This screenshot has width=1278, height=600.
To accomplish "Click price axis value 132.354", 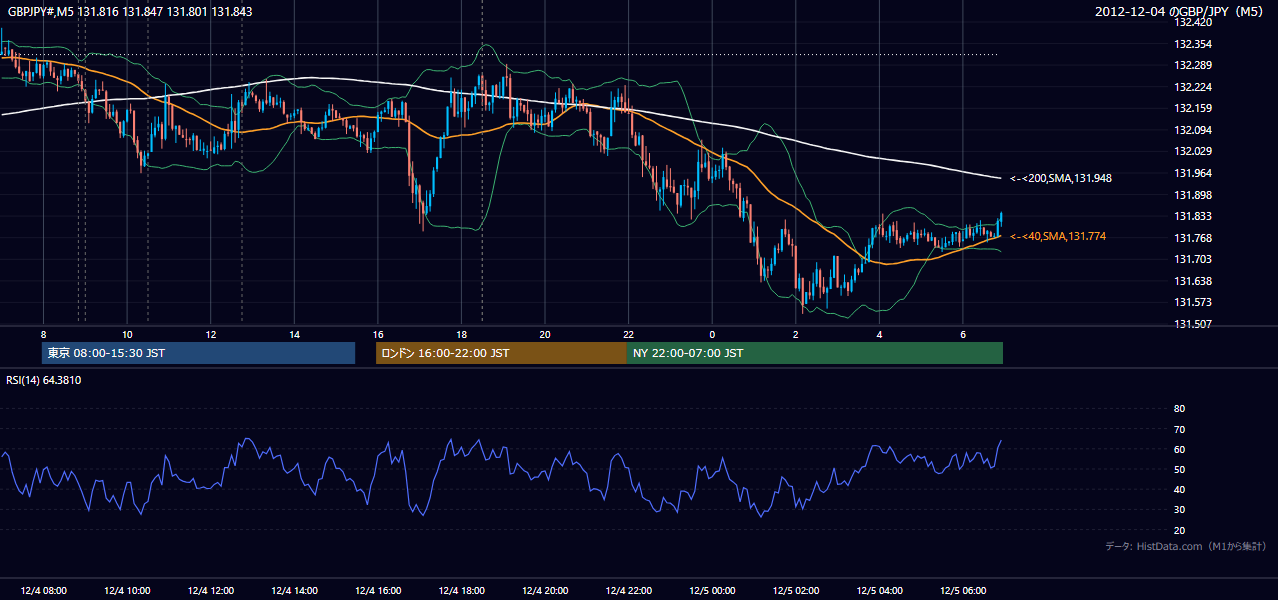I will 1193,44.
